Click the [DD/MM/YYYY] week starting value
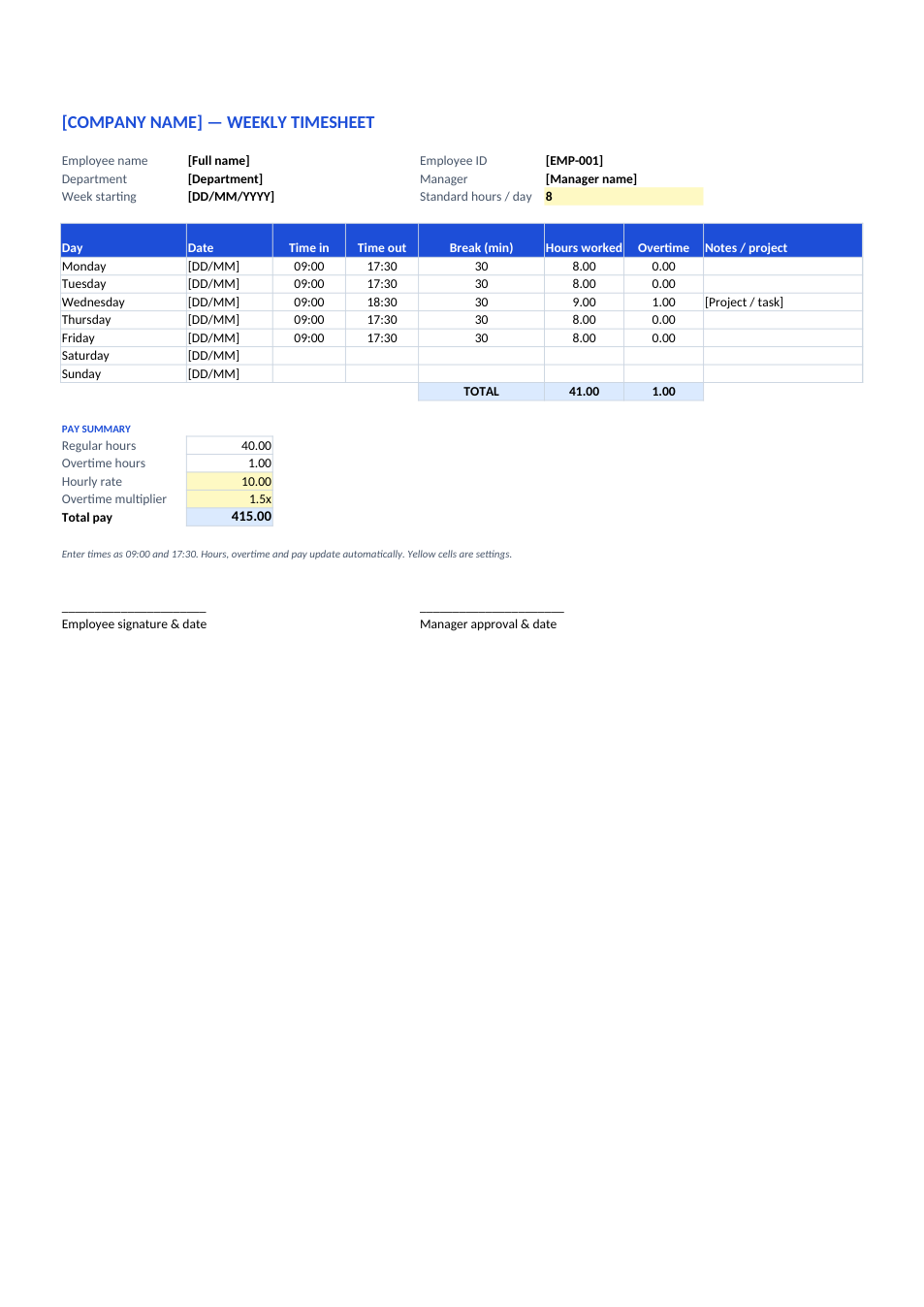The width and height of the screenshot is (924, 1307). pyautogui.click(x=231, y=197)
